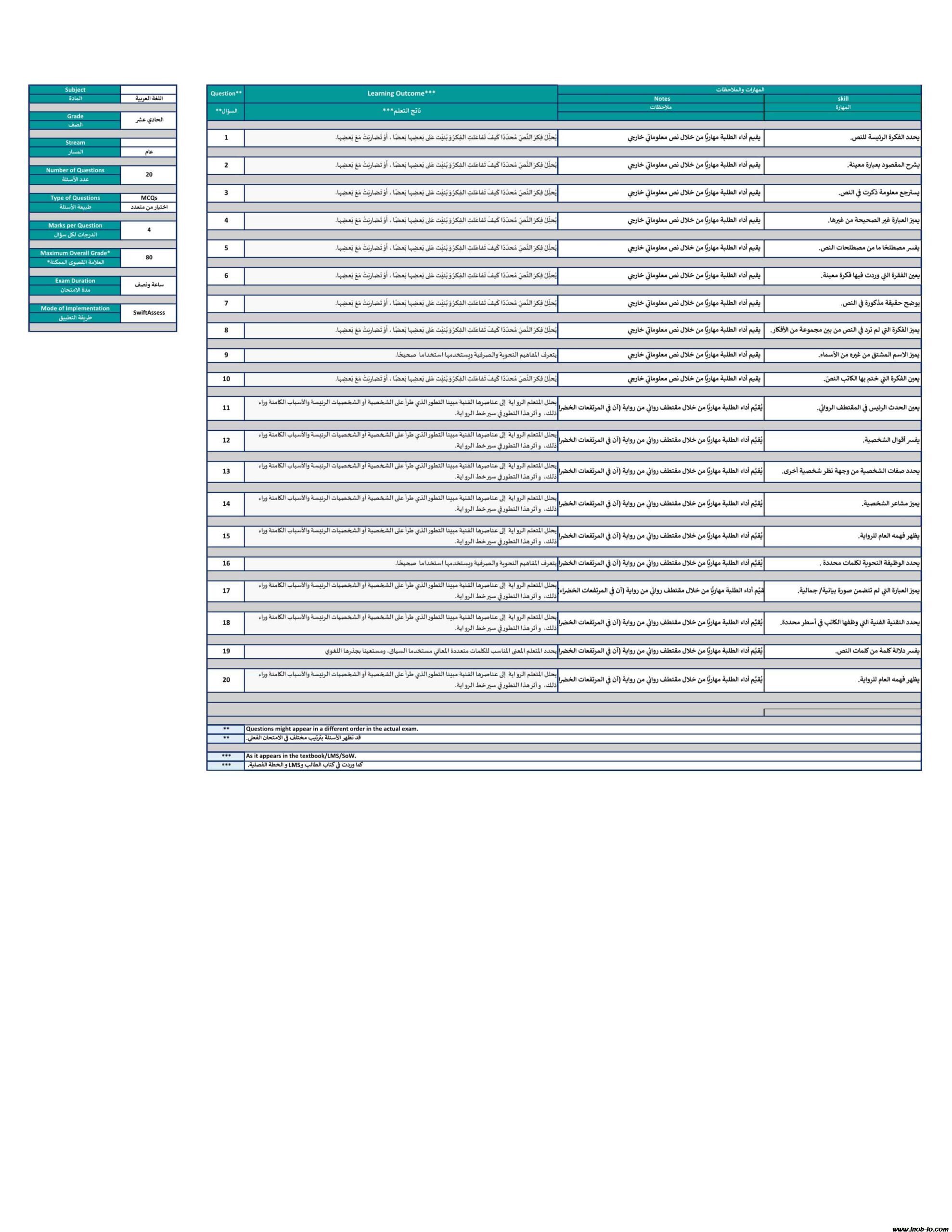Viewport: 952px width, 1232px height.
Task: Click question number 16 cell
Action: click(226, 564)
